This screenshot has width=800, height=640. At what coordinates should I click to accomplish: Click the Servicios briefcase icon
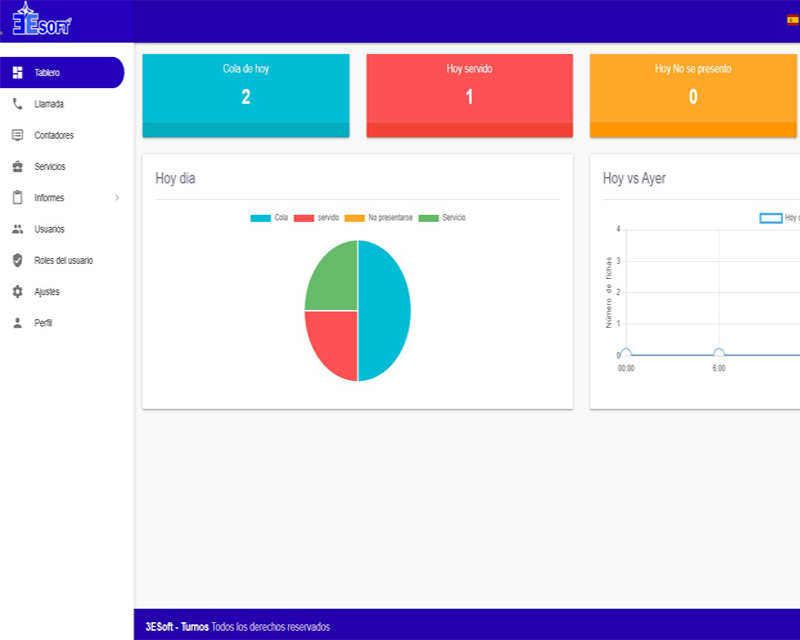[17, 166]
